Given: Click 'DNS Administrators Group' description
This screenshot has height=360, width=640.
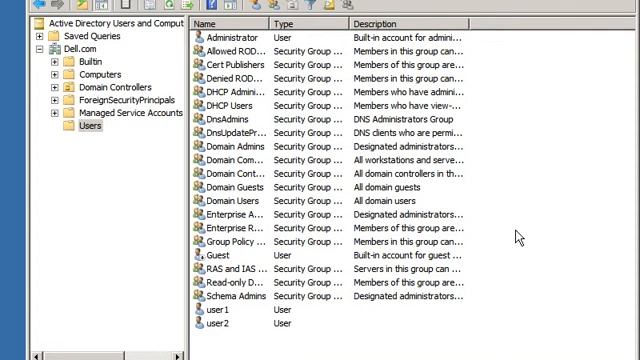Looking at the screenshot, I should click(403, 119).
